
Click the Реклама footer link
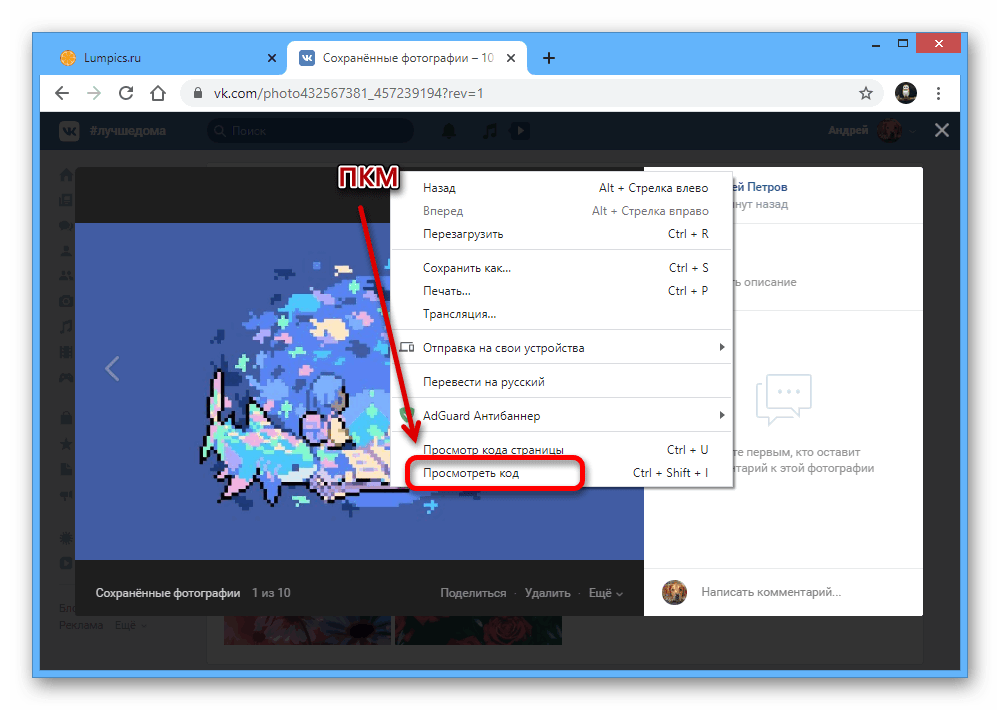point(81,625)
